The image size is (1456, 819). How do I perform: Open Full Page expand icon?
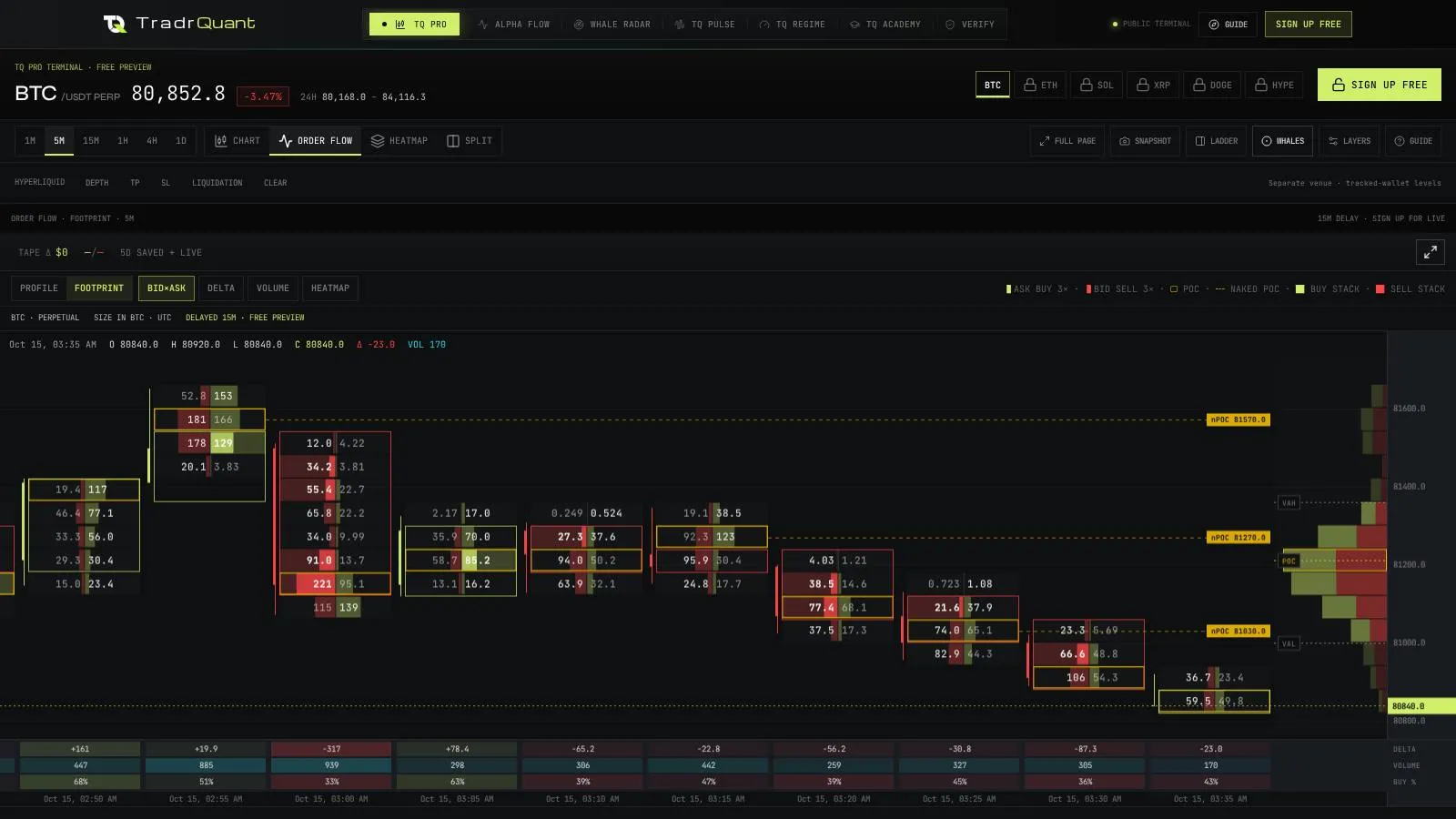pyautogui.click(x=1045, y=141)
